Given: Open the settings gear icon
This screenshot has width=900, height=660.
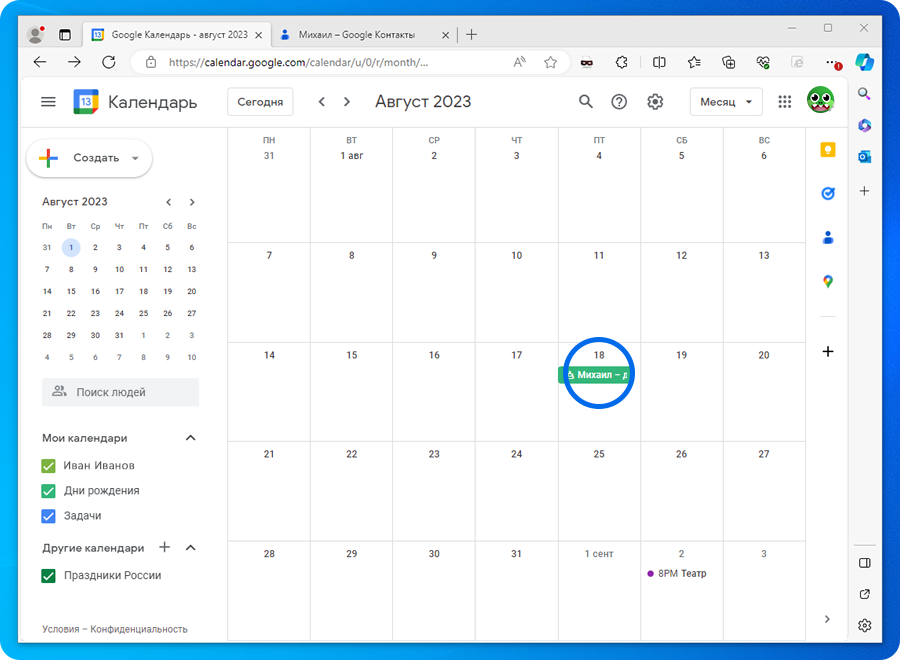Looking at the screenshot, I should click(655, 102).
